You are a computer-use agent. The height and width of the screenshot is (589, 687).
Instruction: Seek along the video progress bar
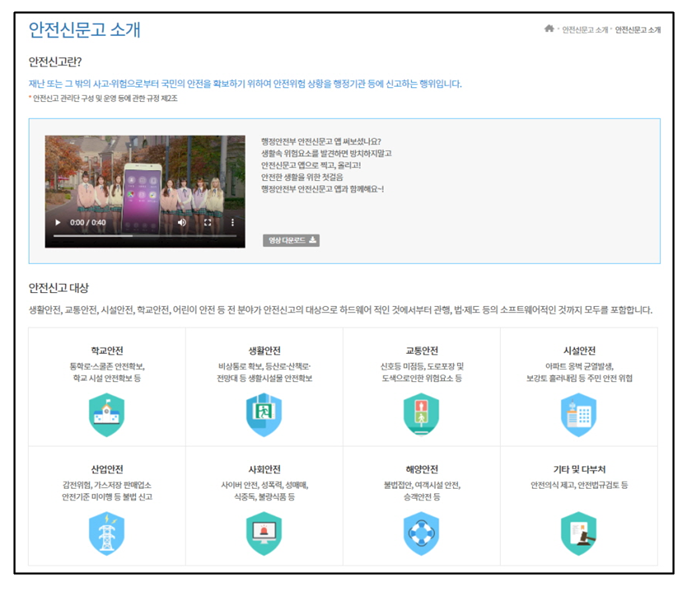click(145, 236)
